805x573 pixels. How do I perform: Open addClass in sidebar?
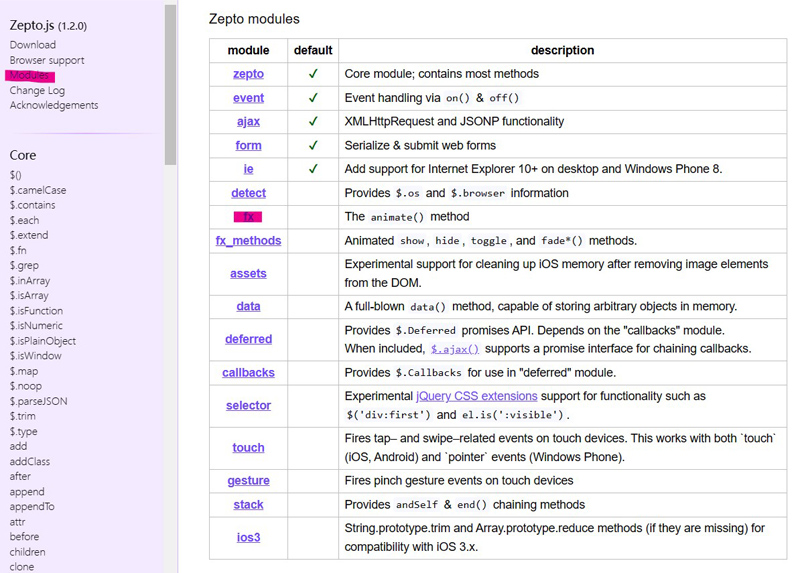pyautogui.click(x=30, y=462)
